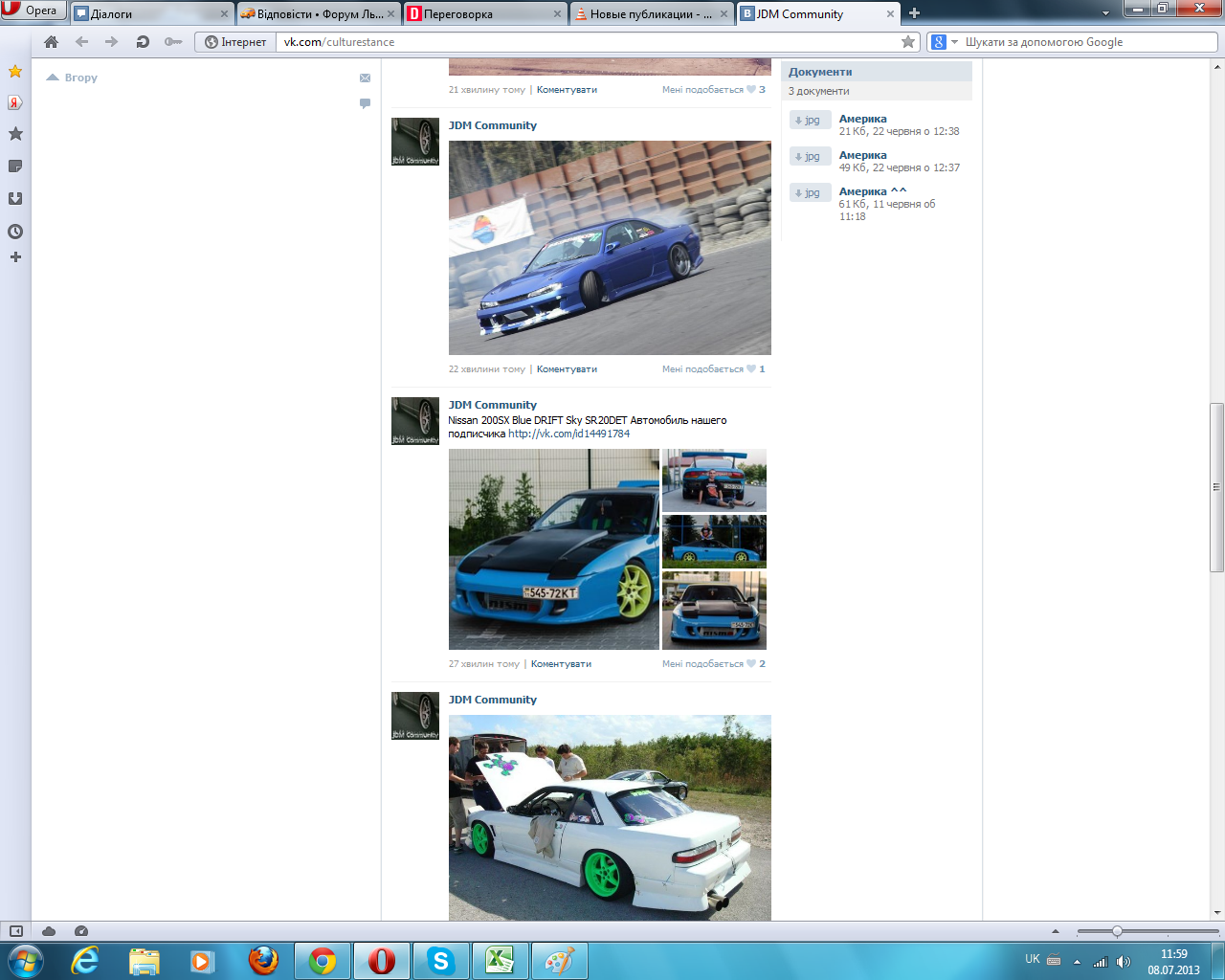Click Коментувати under the 27 хвилин post

561,664
